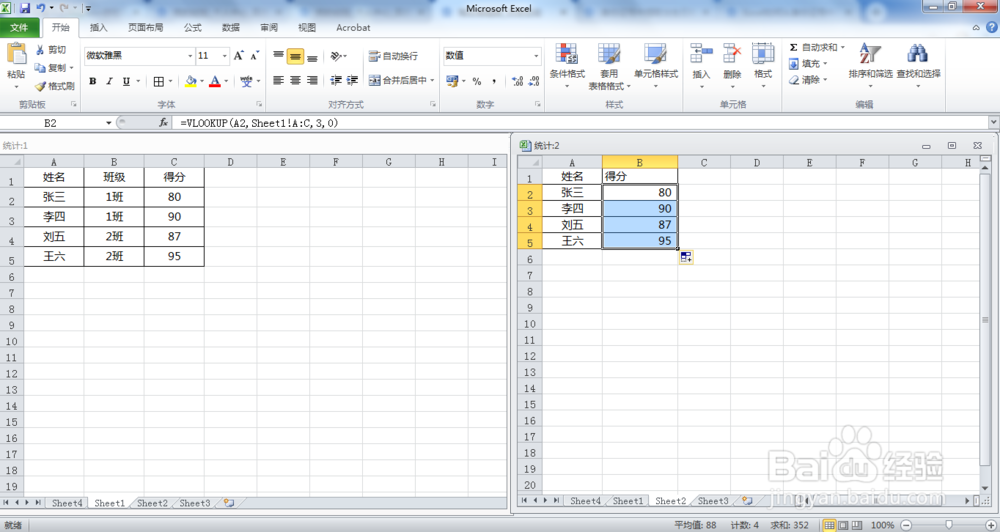Increase decimal places icon
Viewport: 1000px width, 532px height.
(x=518, y=81)
